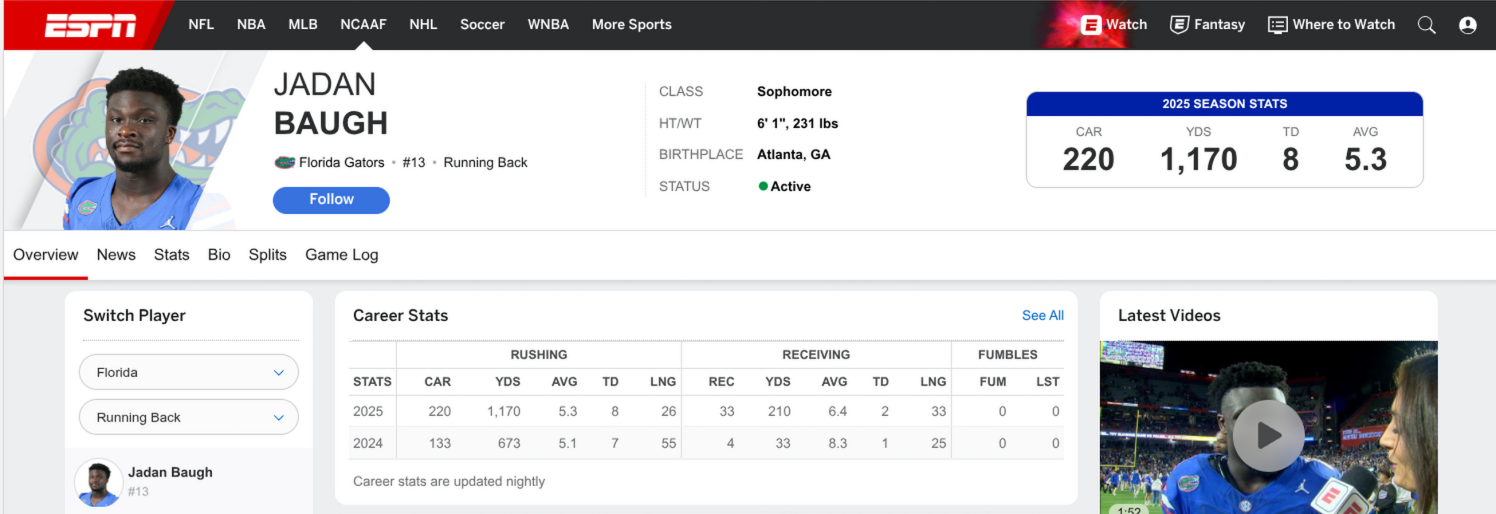Open the Running Back position dropdown

pos(189,417)
